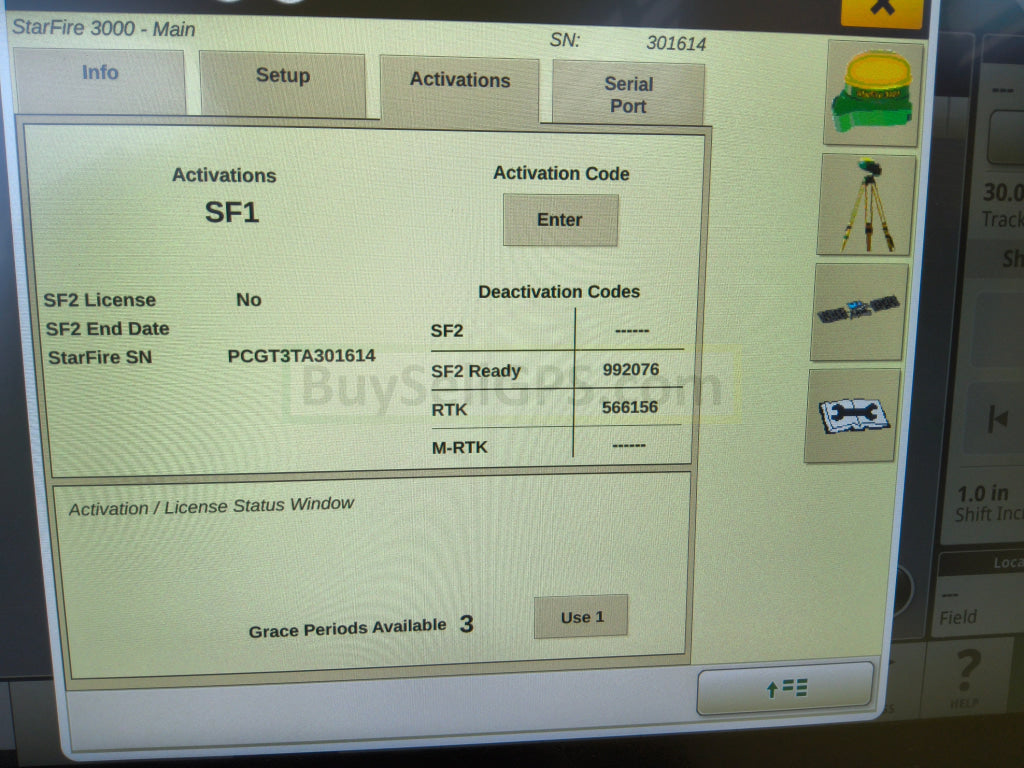
Task: Click the Help question mark icon
Action: 967,676
